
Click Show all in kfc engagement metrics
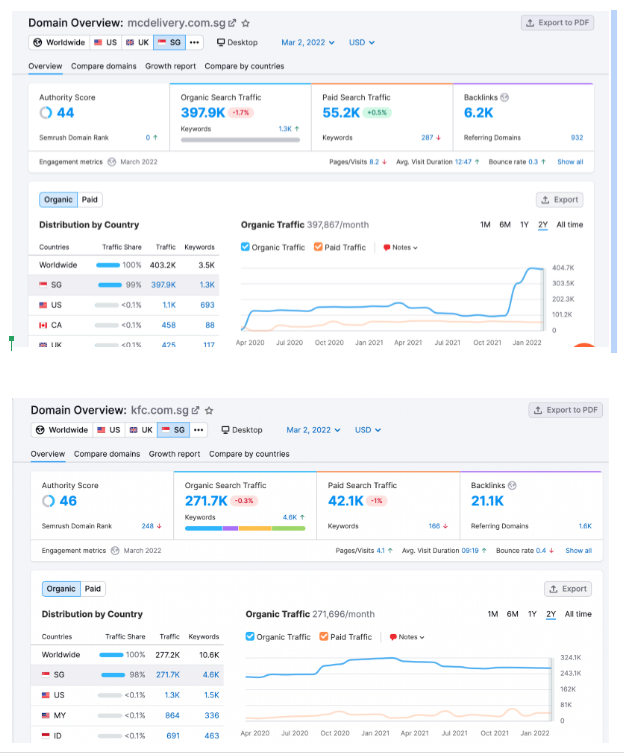coord(578,550)
